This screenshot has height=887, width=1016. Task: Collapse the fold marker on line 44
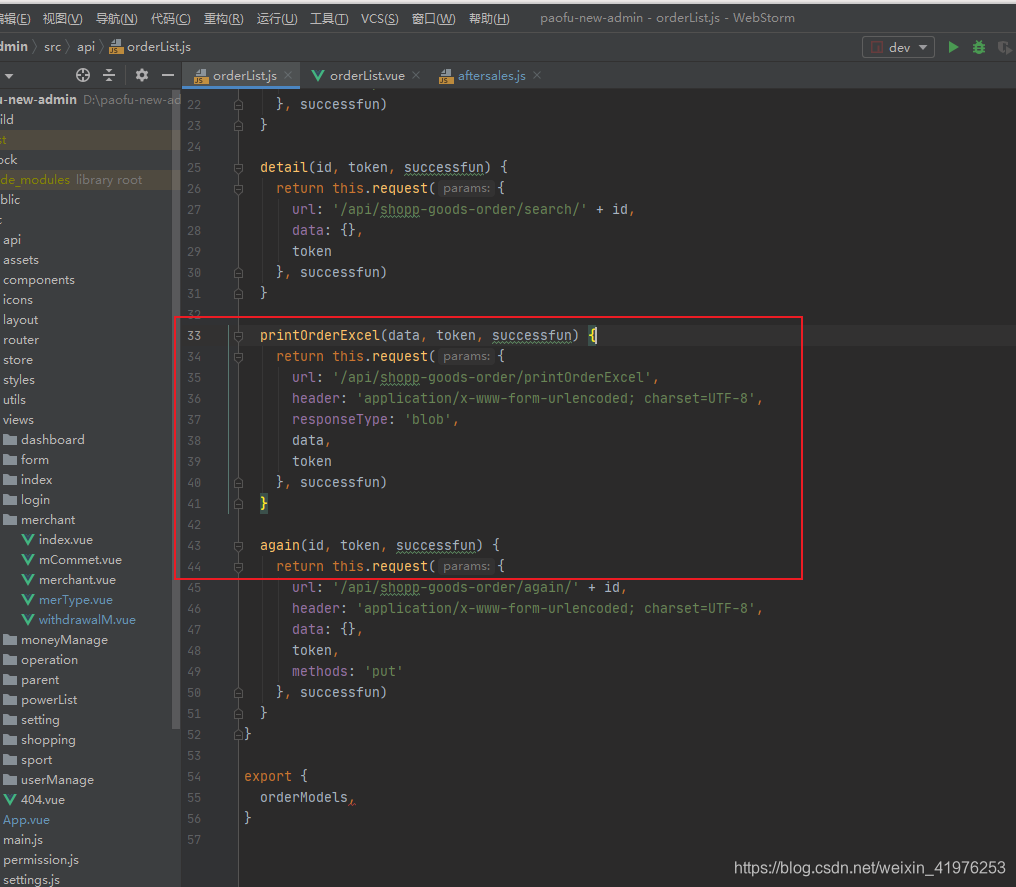(238, 566)
